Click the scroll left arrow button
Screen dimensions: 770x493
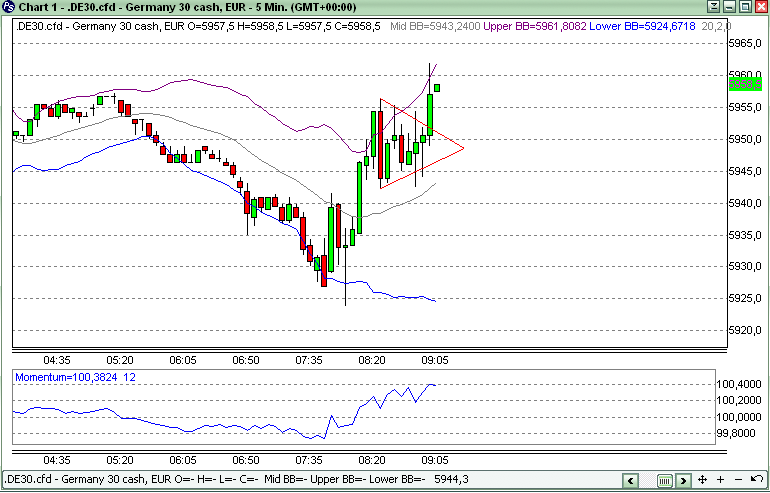click(631, 480)
